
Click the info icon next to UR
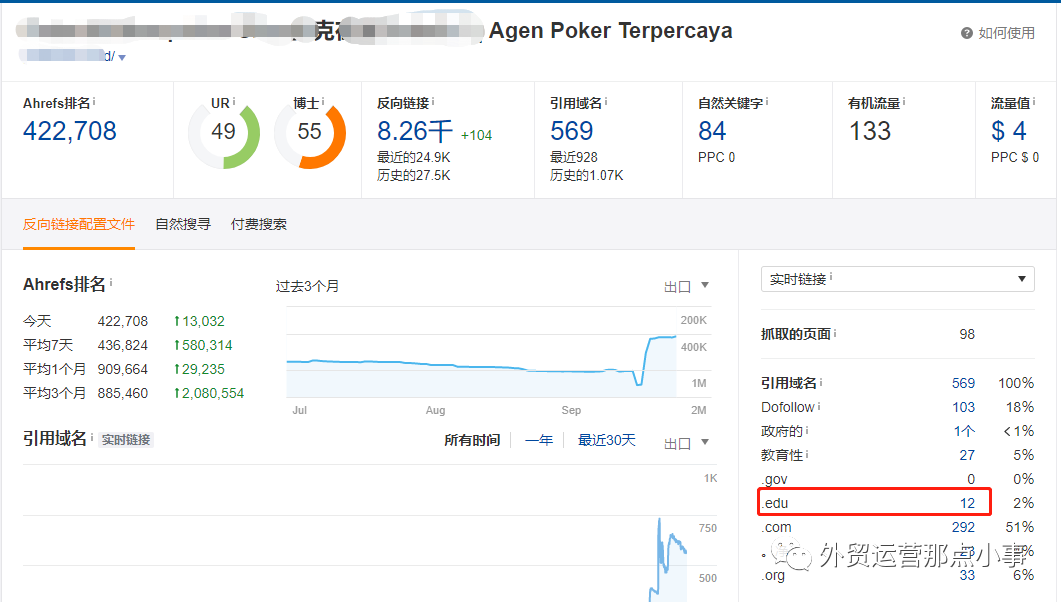click(233, 102)
